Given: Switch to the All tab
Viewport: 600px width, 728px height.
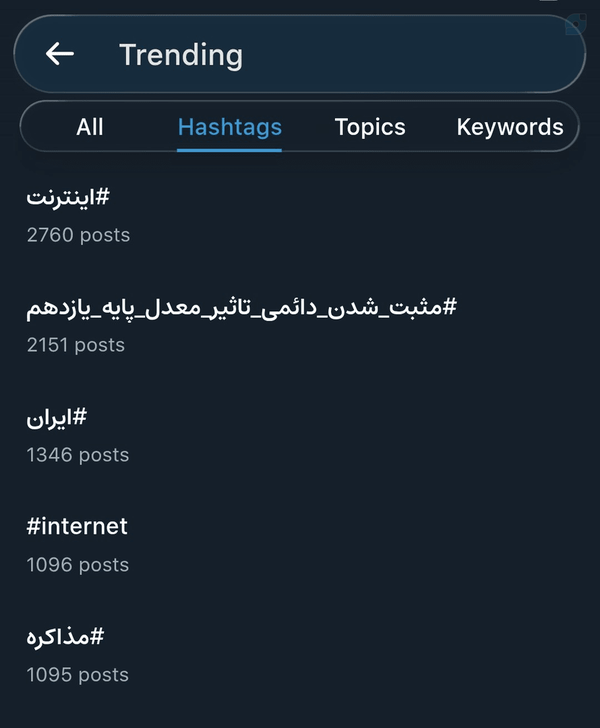Looking at the screenshot, I should tap(90, 127).
